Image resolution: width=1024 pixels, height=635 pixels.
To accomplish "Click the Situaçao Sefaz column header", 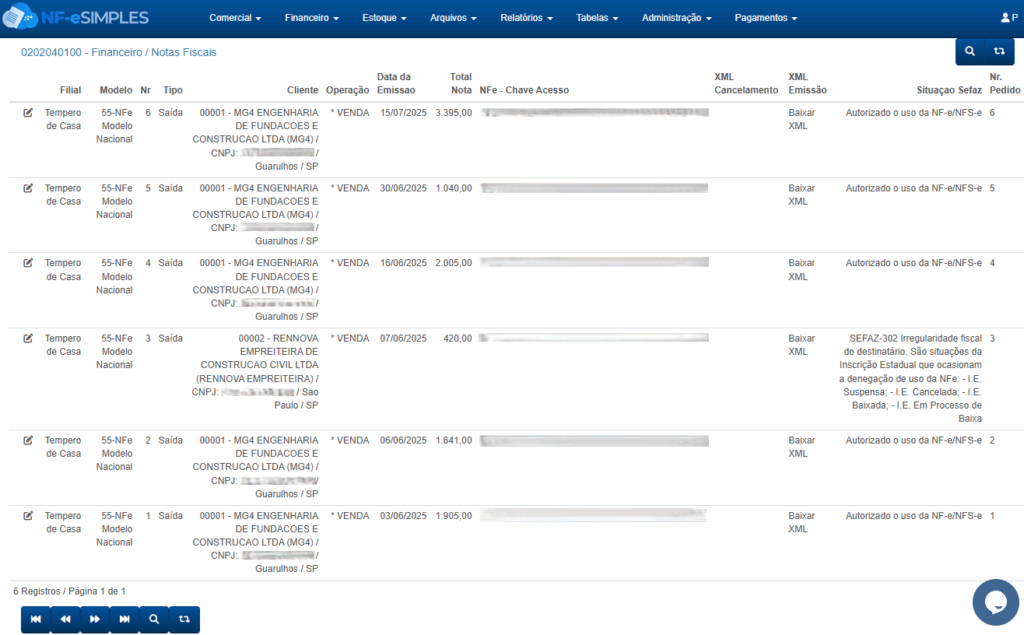I will [949, 90].
